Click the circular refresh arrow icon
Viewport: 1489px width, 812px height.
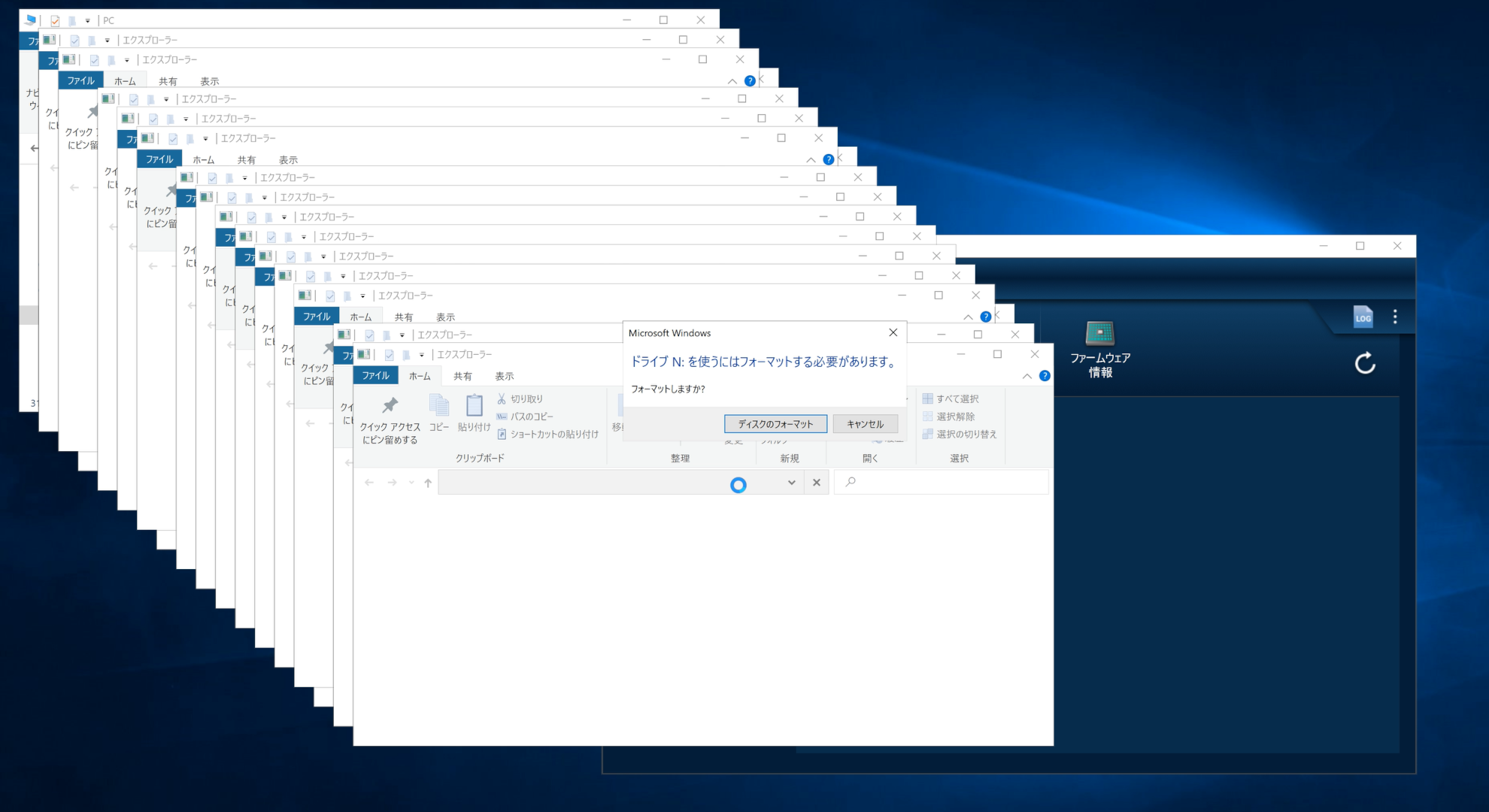click(x=1365, y=364)
